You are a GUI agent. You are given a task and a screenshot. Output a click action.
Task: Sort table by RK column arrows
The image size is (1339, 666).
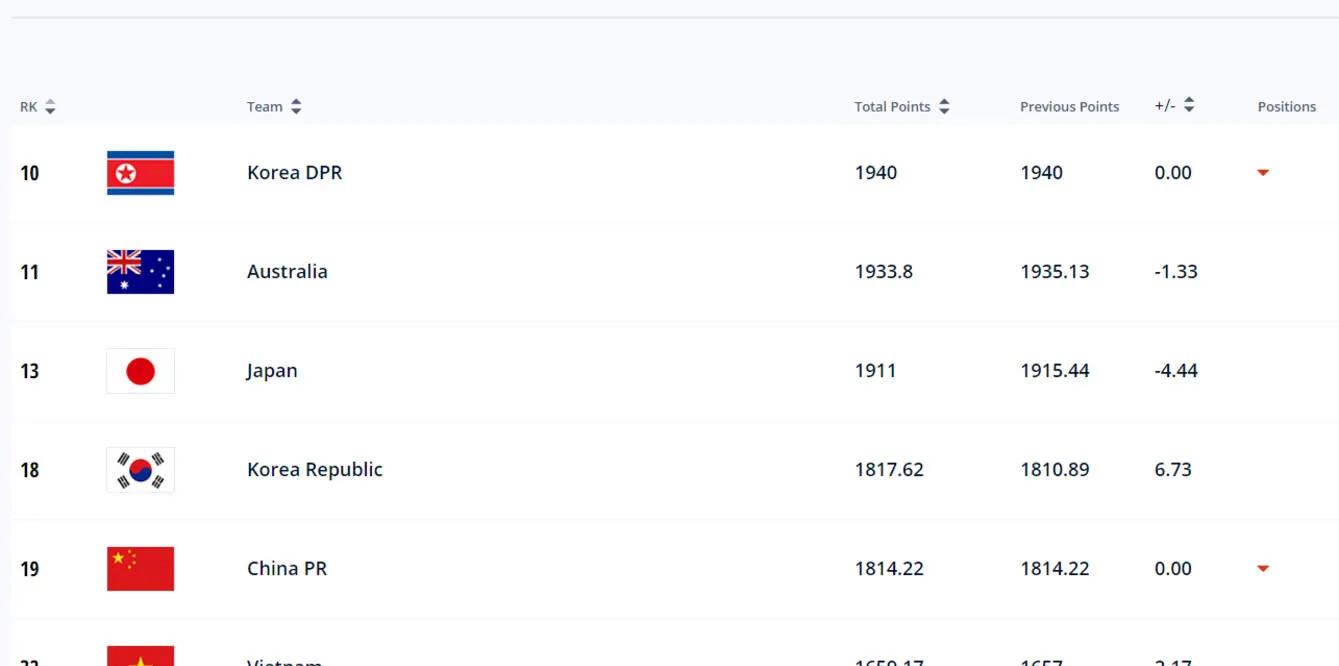[x=50, y=107]
